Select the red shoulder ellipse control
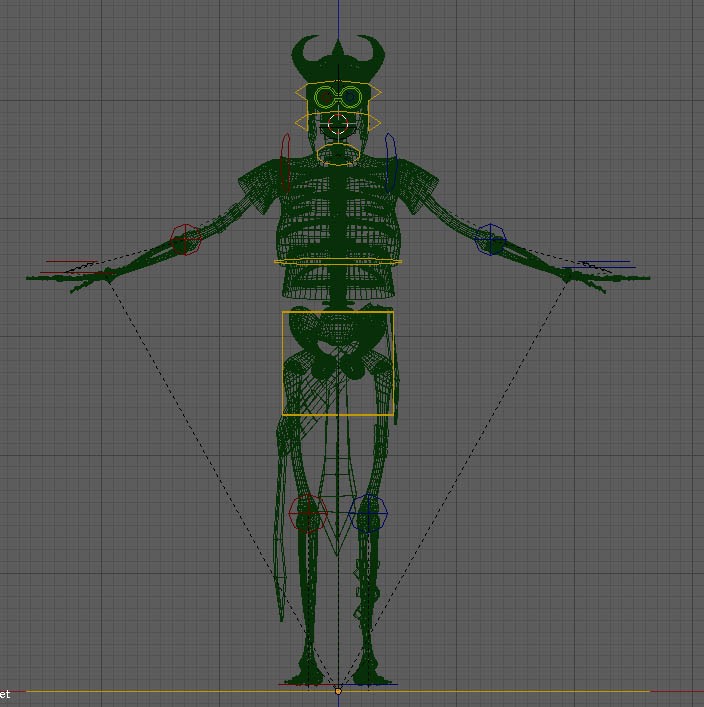Screen dimensions: 704x707 coord(286,163)
